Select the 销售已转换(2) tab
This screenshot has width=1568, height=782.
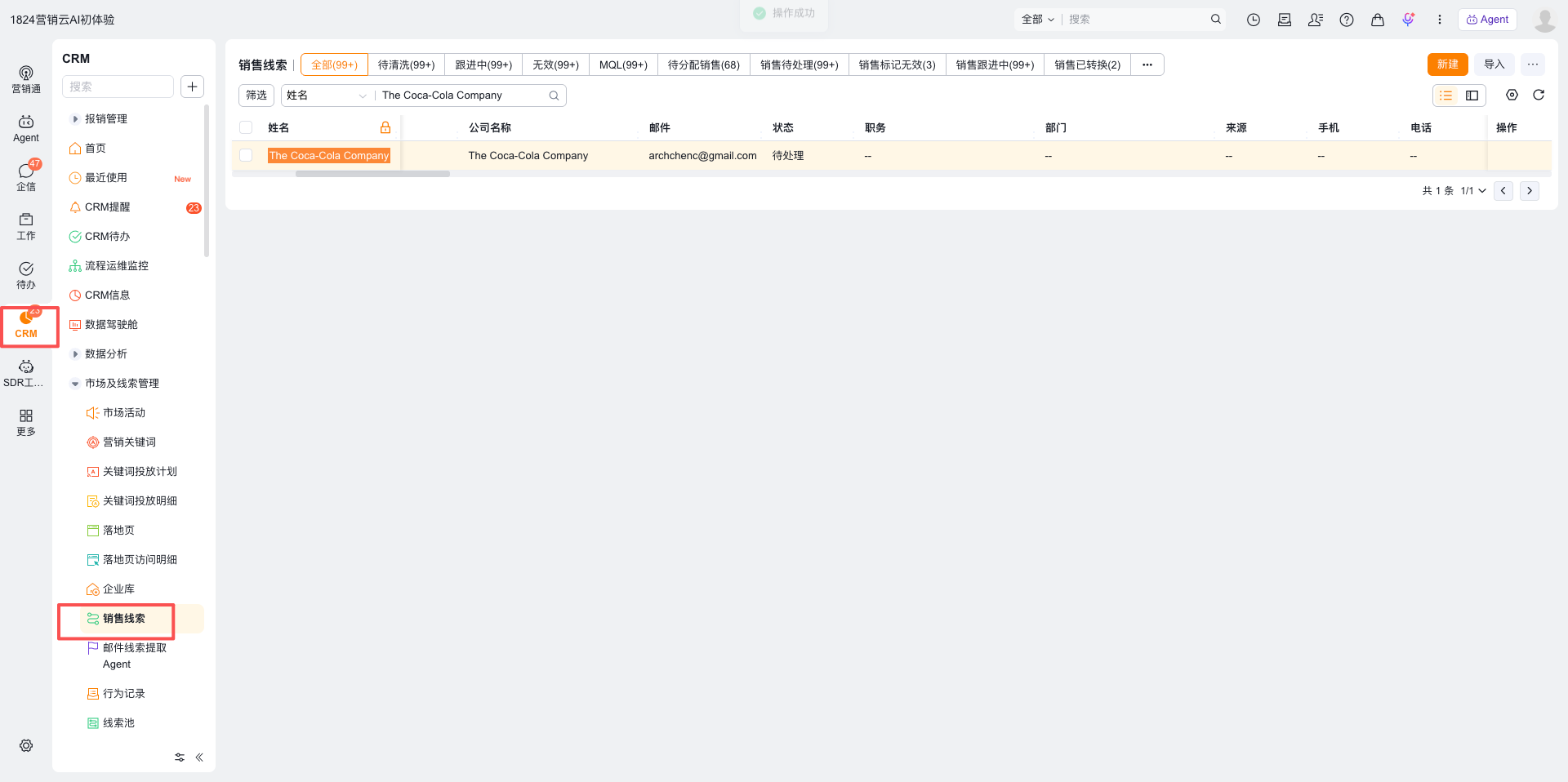tap(1088, 64)
